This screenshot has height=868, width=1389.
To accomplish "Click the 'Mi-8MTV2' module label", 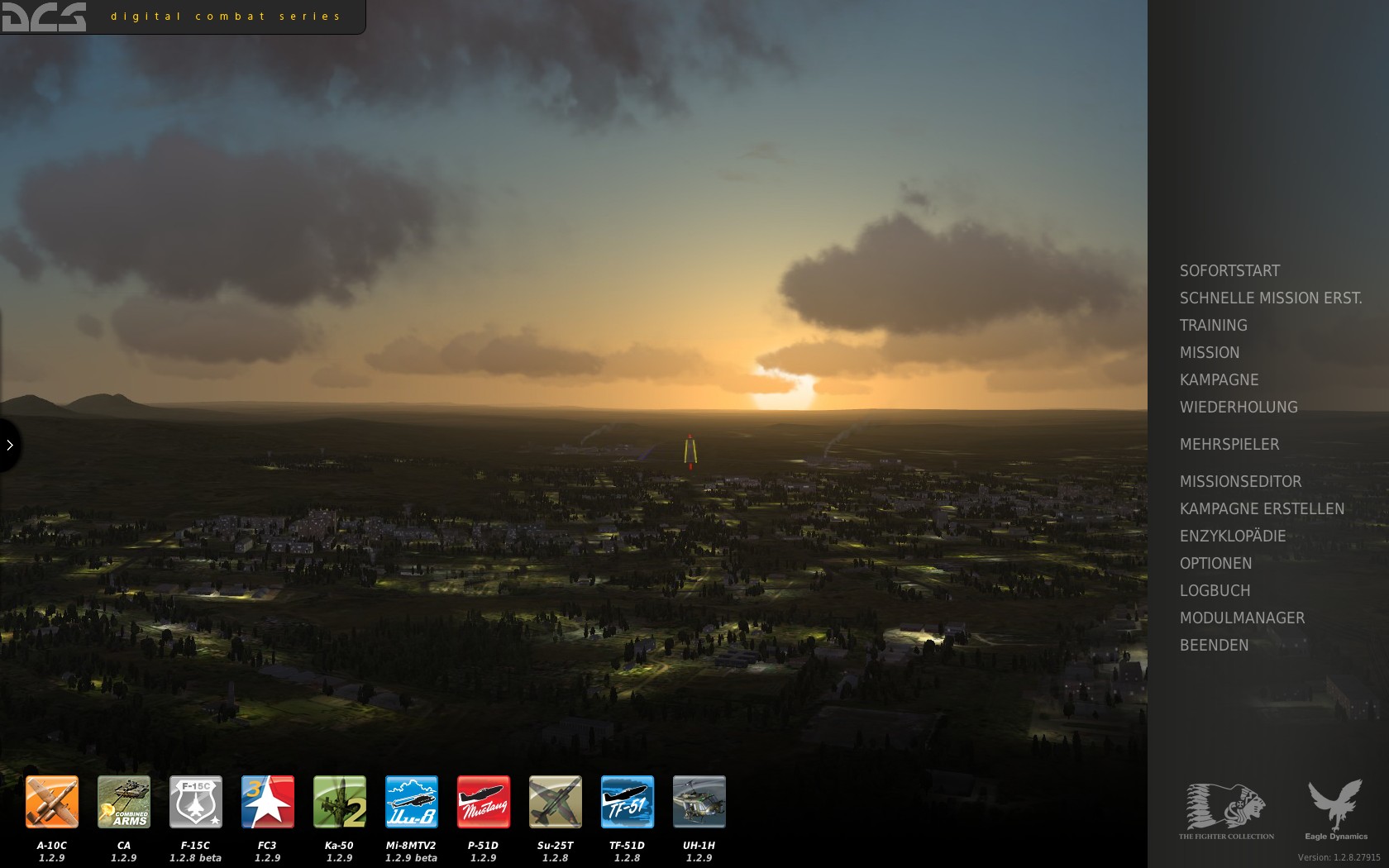I will pyautogui.click(x=411, y=846).
